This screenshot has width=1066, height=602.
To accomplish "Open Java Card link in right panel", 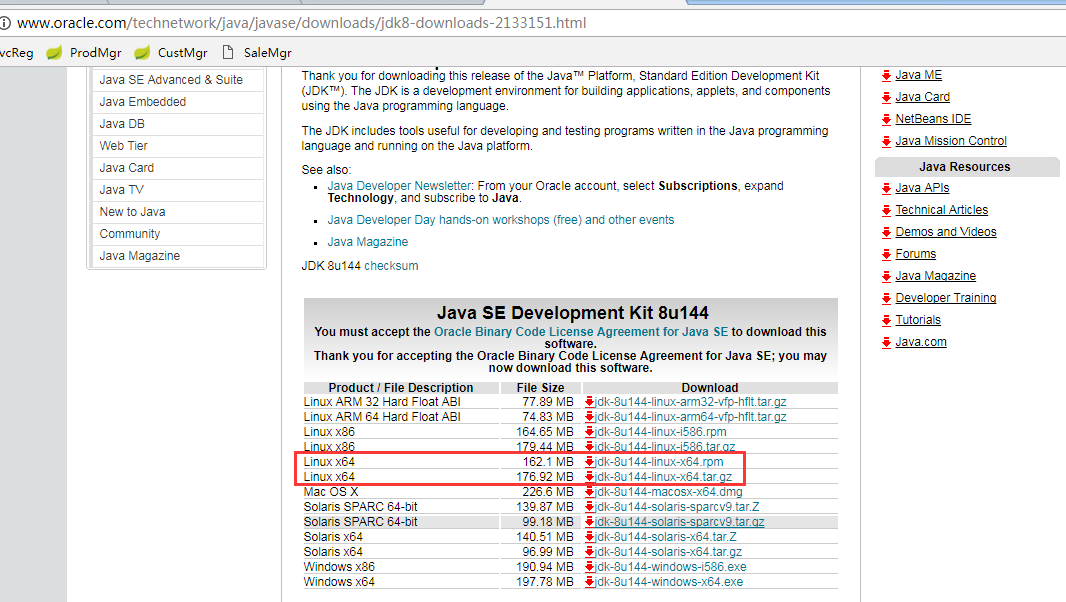I will point(923,97).
